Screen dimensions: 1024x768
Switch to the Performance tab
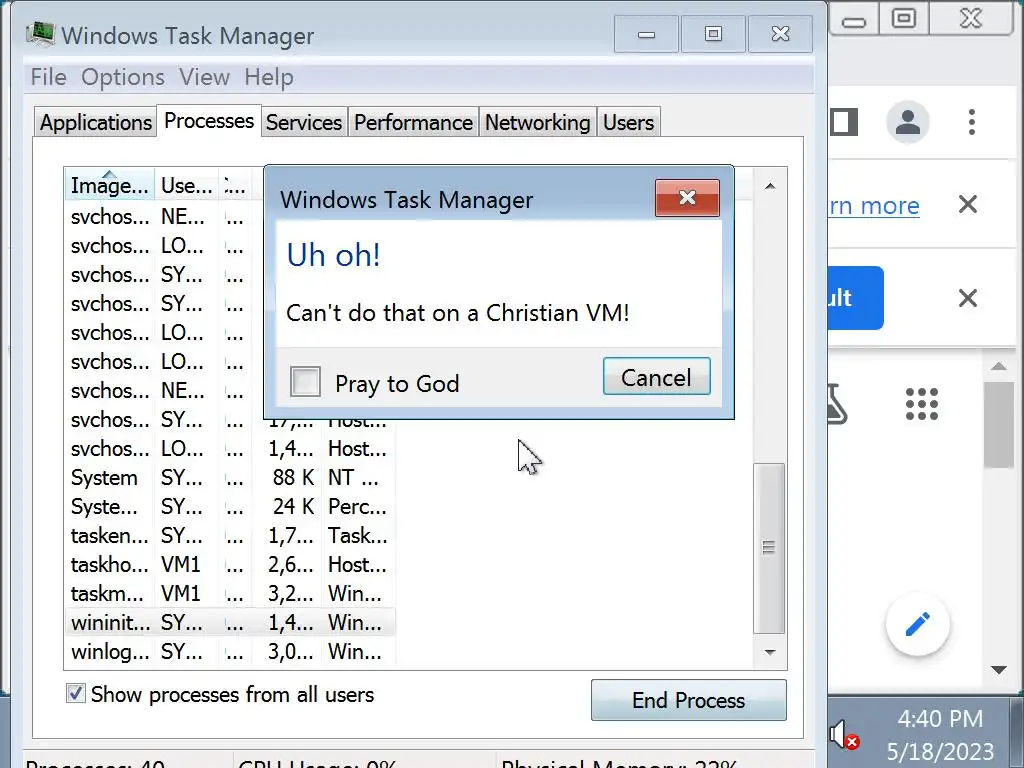[413, 122]
